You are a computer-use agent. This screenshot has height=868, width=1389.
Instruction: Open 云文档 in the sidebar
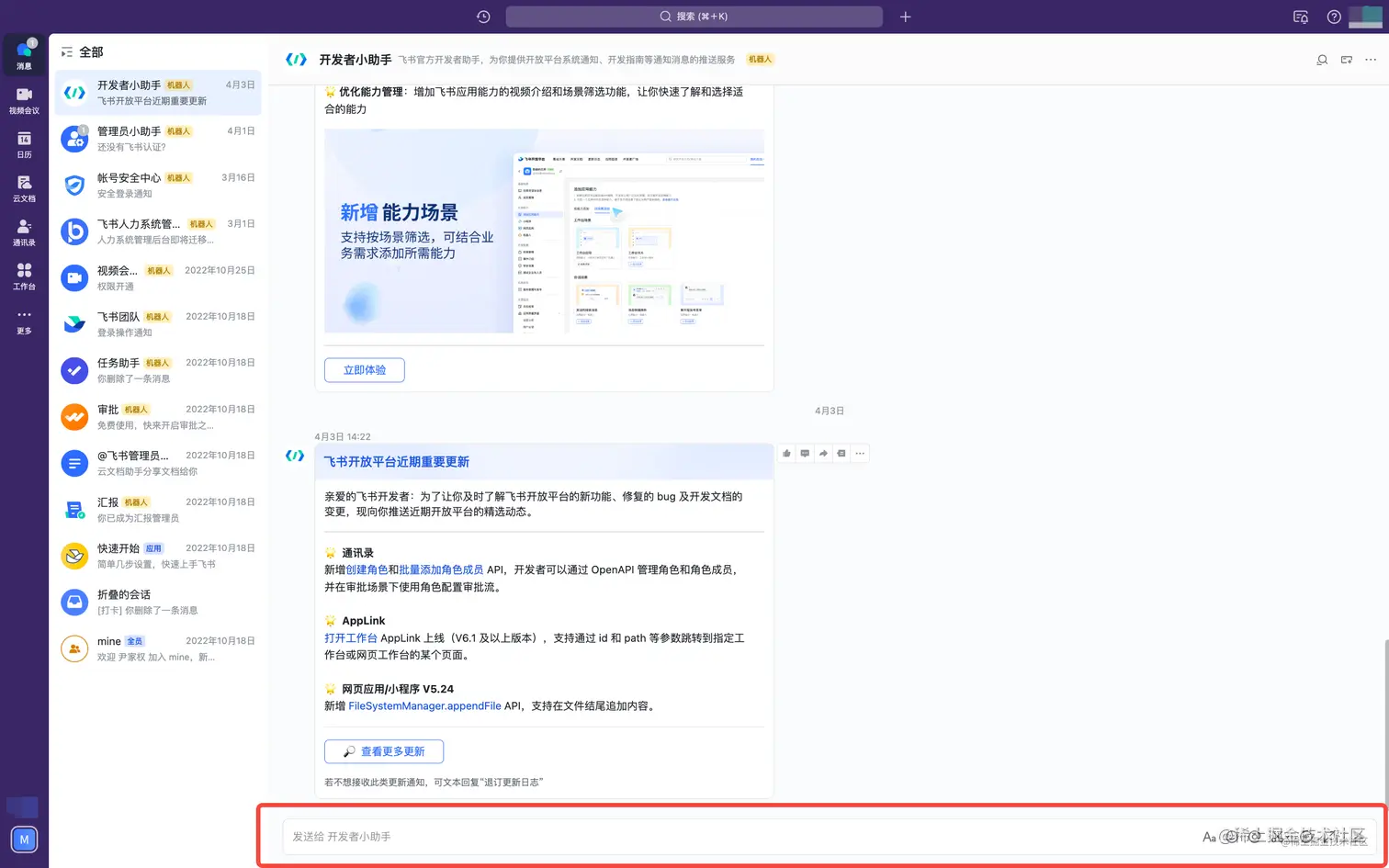pyautogui.click(x=24, y=188)
